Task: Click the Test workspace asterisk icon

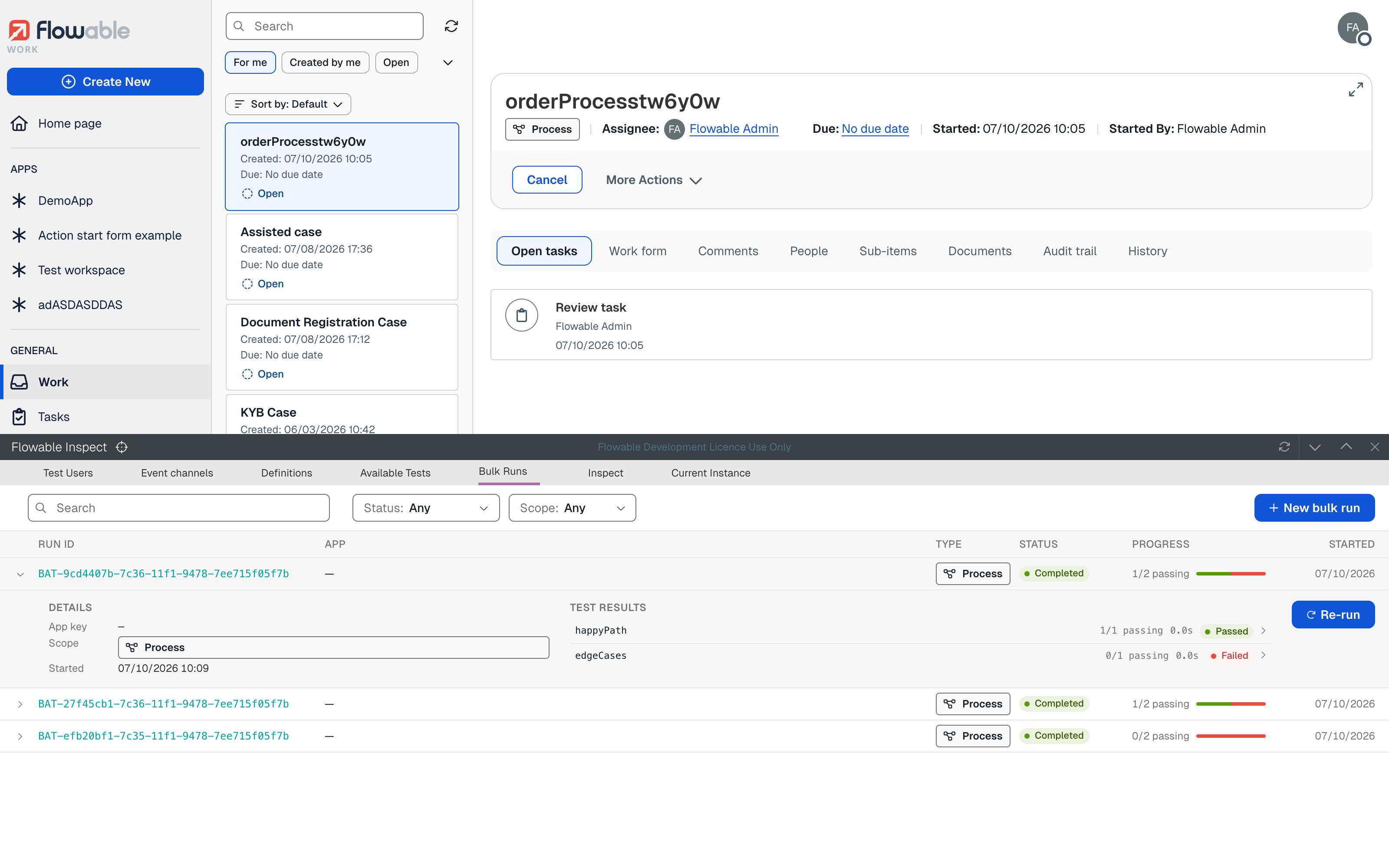Action: pos(19,270)
